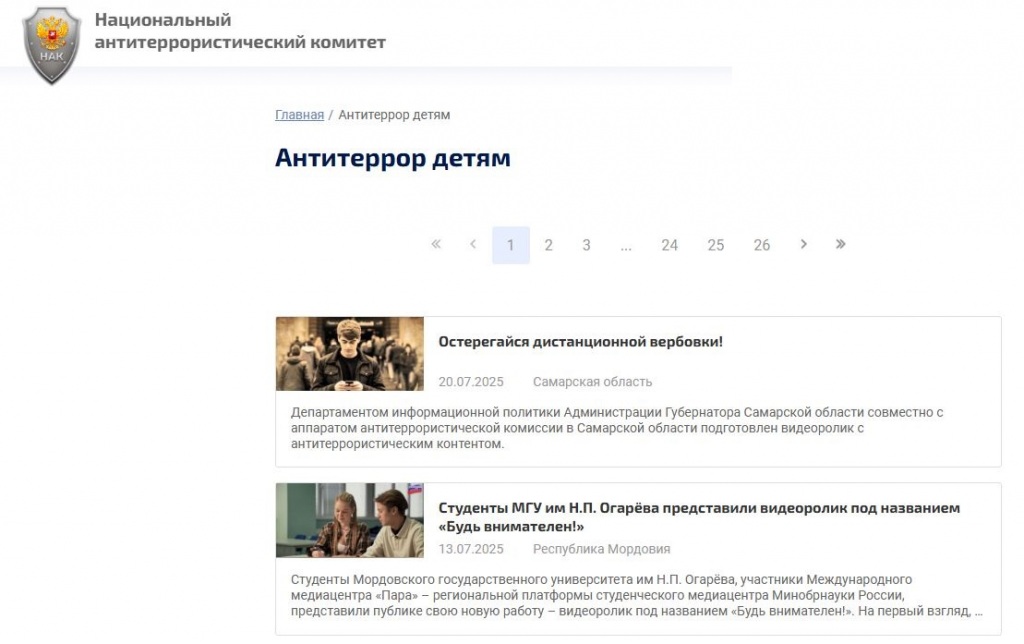1024x644 pixels.
Task: Open page 3 of the list
Action: 586,245
